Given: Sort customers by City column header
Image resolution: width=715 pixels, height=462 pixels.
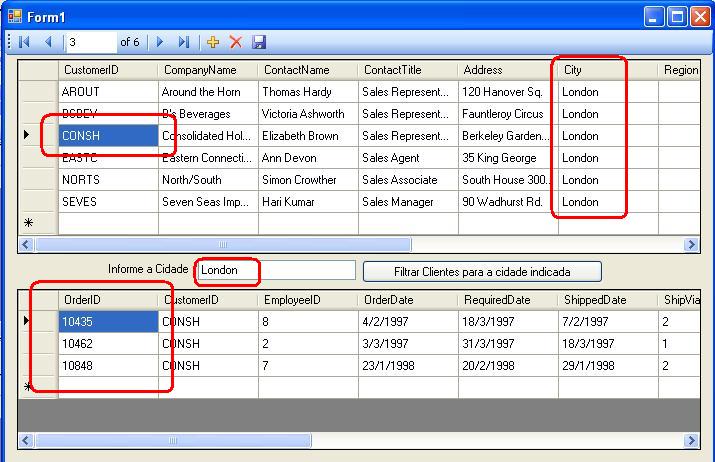Looking at the screenshot, I should coord(607,70).
